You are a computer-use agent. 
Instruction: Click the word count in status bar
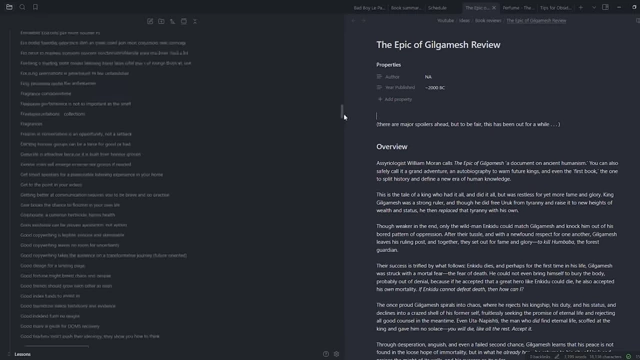[x=575, y=357]
